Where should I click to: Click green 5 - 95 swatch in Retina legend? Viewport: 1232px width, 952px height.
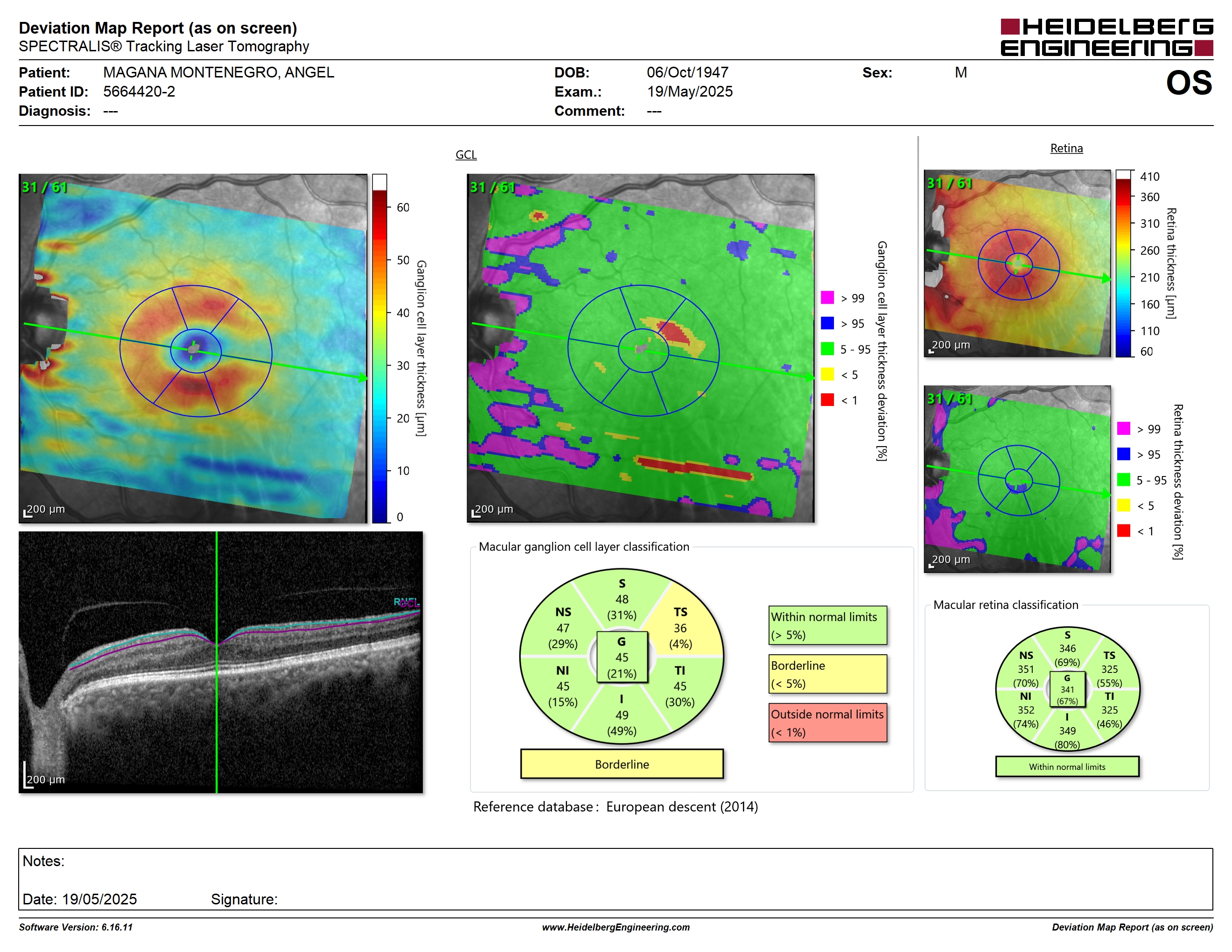coord(1123,479)
